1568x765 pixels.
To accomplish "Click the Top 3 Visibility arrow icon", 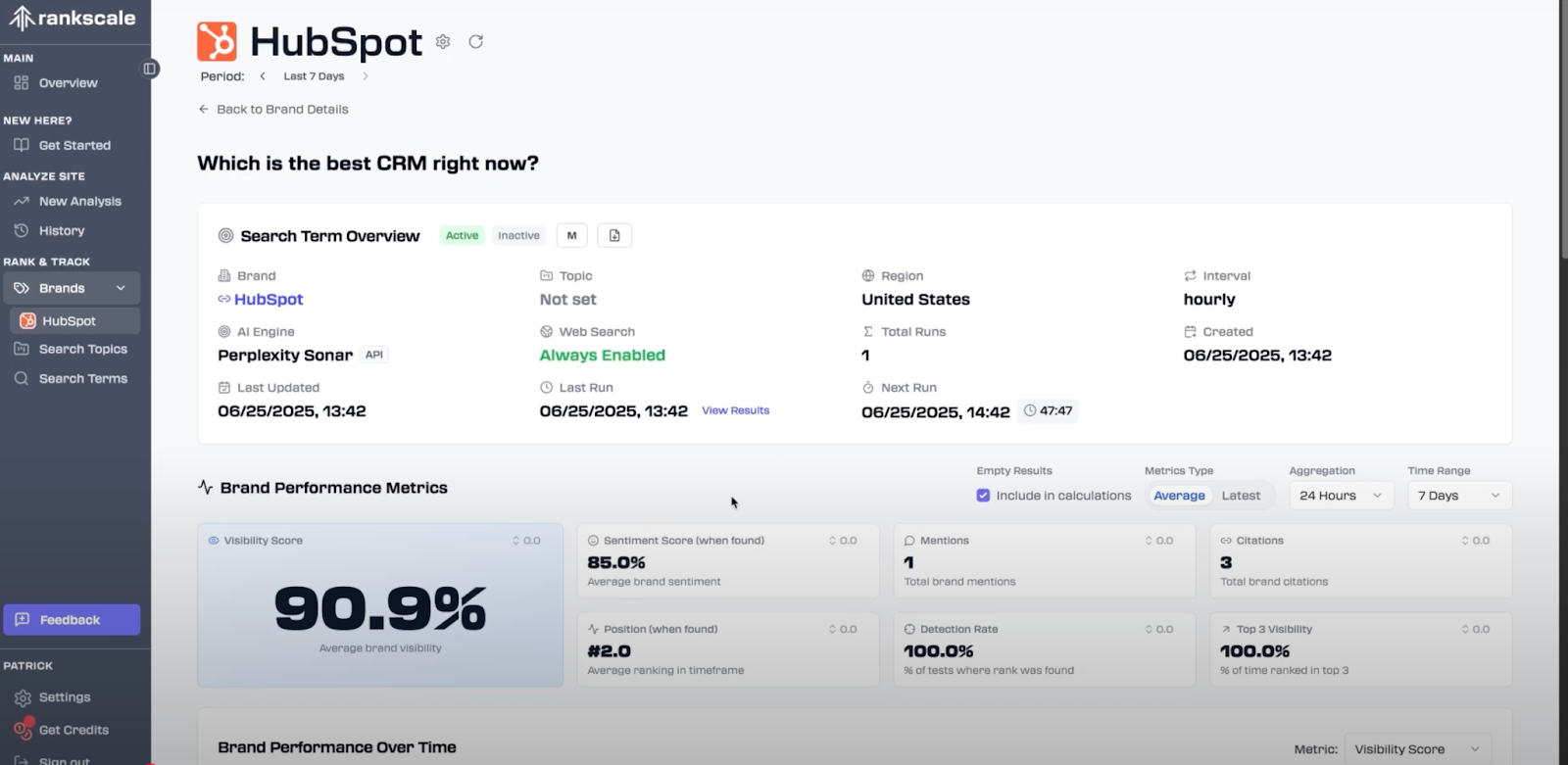I will tap(1226, 629).
